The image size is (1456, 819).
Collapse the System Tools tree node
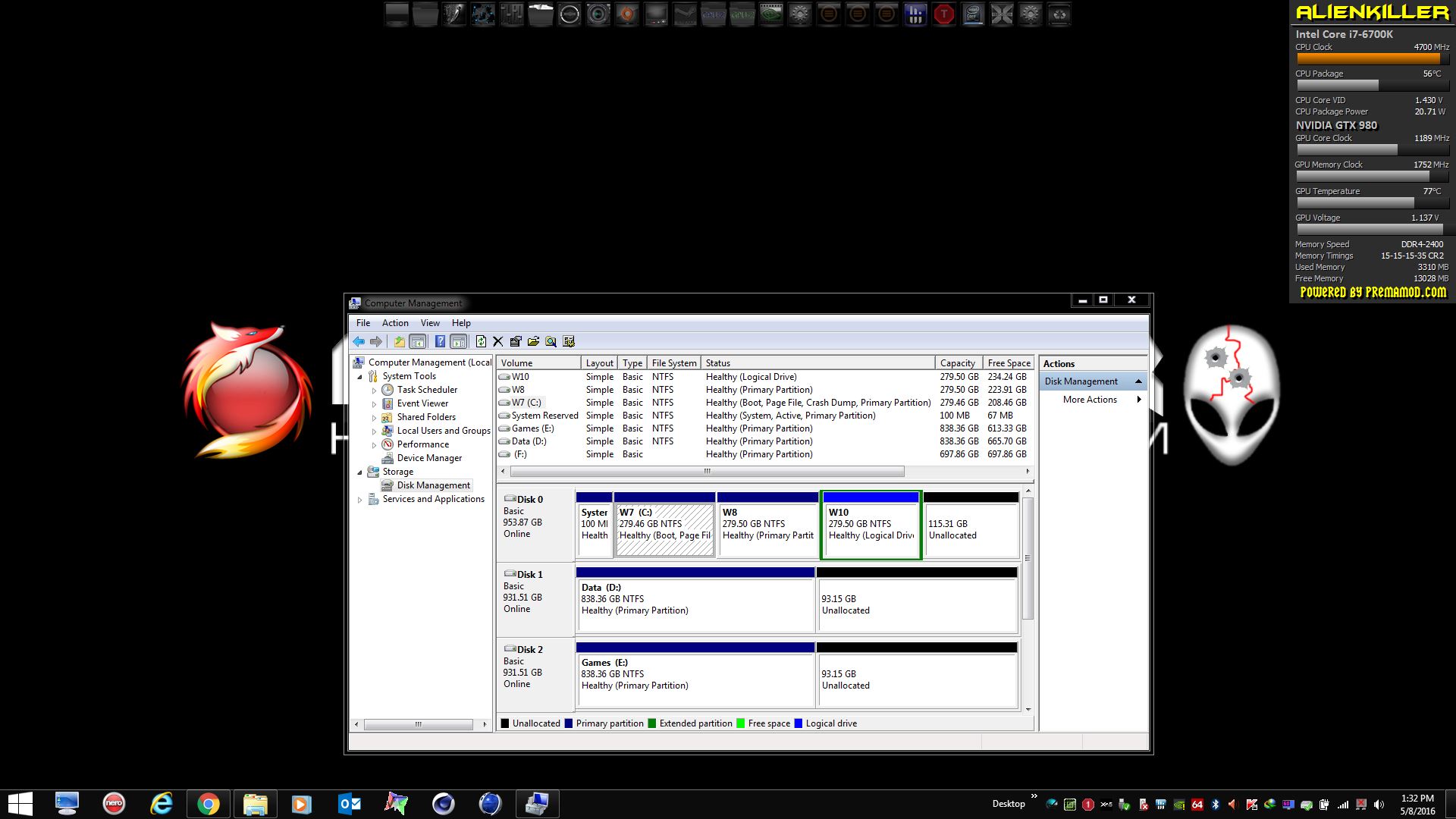tap(360, 377)
